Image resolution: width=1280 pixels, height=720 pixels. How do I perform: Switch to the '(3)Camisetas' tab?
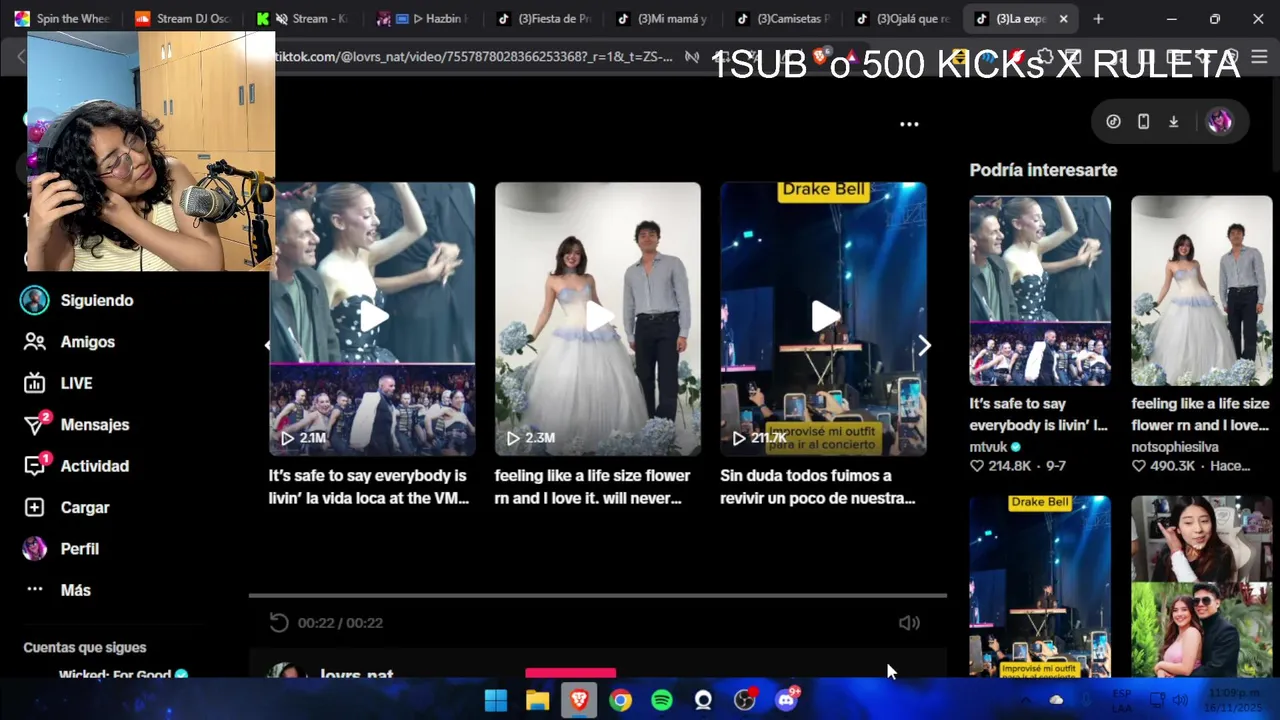pos(783,19)
